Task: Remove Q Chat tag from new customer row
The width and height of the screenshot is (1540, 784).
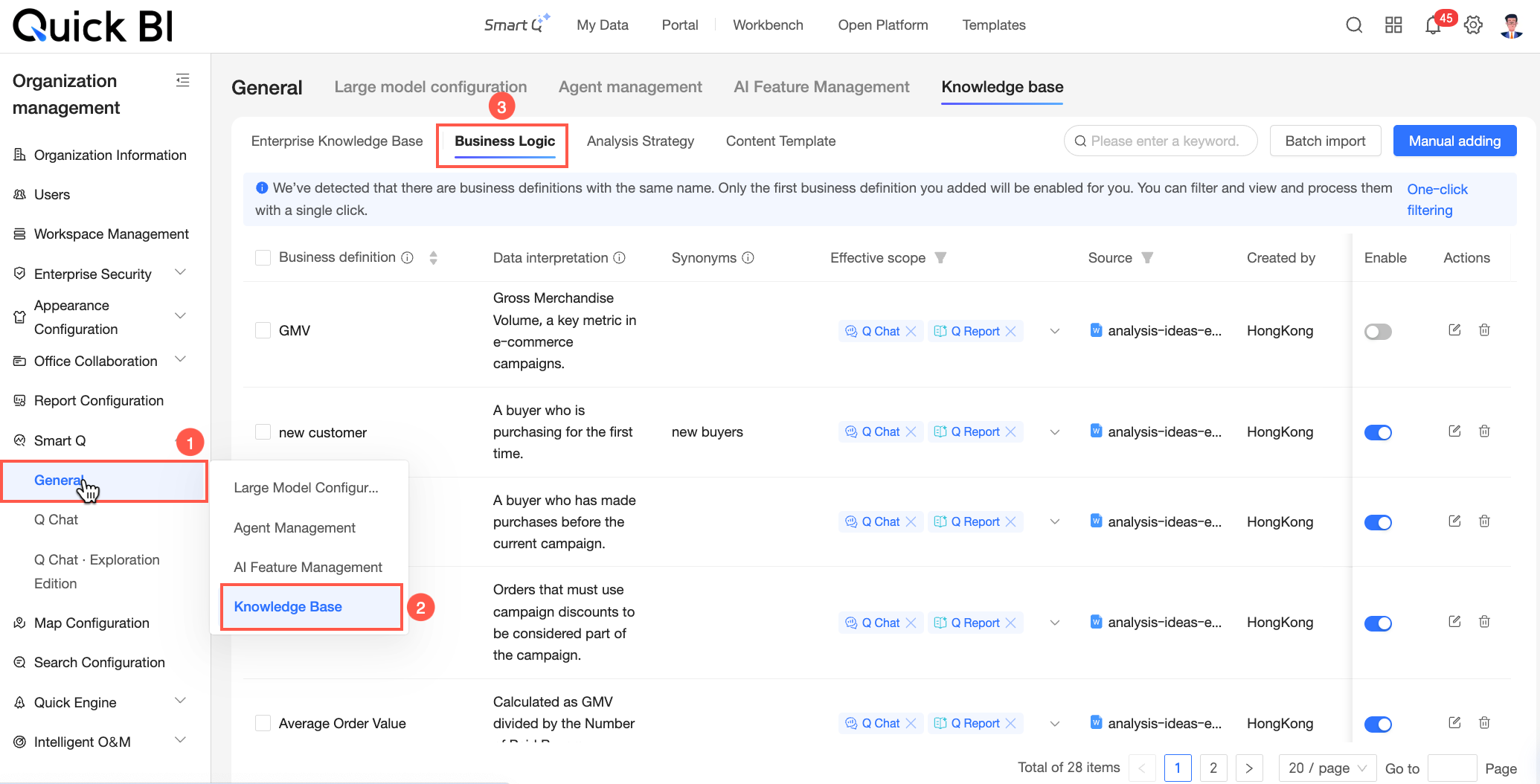Action: coord(911,431)
